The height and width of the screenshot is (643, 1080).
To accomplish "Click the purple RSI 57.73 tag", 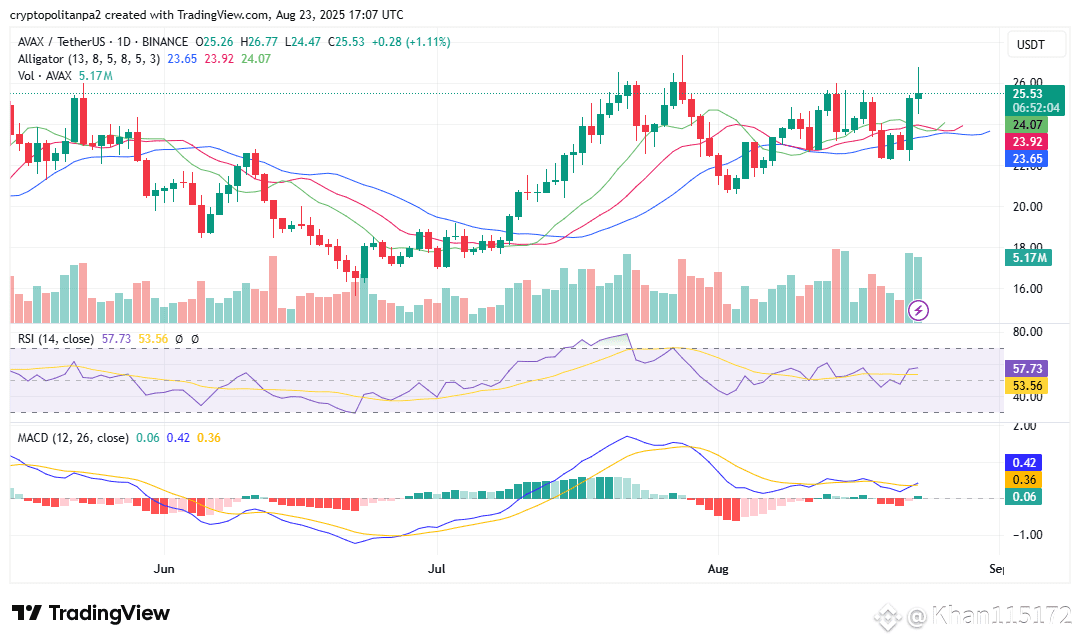I will coord(1026,369).
